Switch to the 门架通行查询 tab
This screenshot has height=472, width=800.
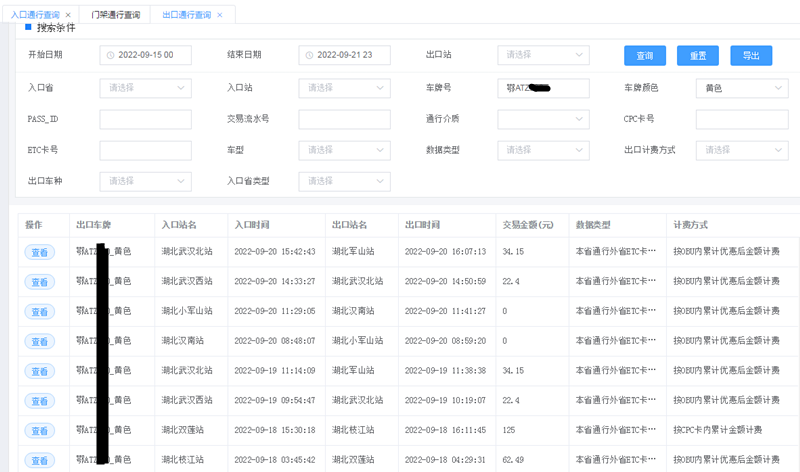tap(115, 15)
